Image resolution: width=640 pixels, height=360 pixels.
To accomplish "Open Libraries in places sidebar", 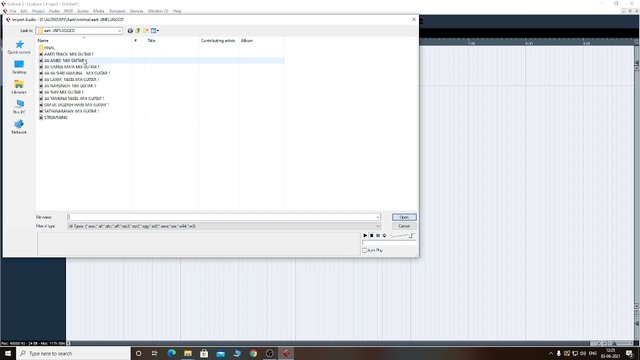I will click(19, 87).
